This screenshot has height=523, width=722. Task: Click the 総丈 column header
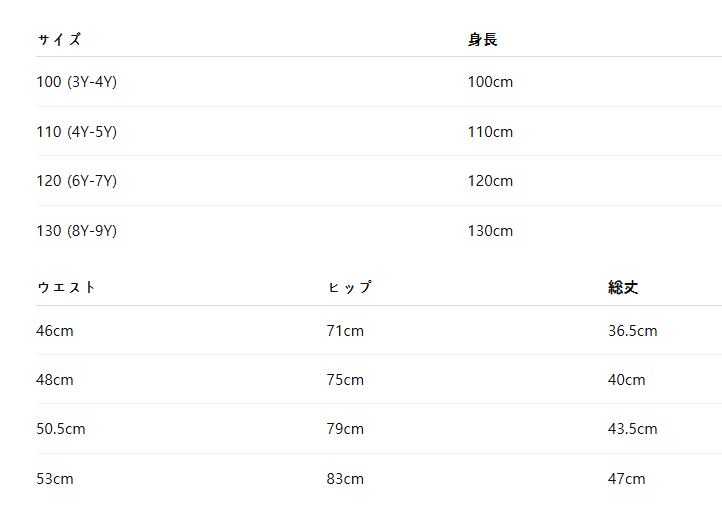coord(623,288)
